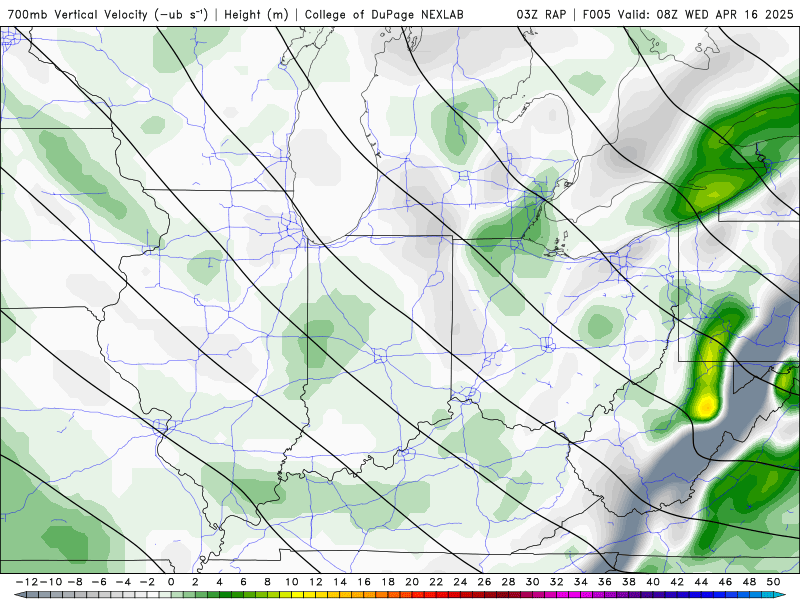Click the brightest yellow vertical velocity maximum
Image resolution: width=800 pixels, height=600 pixels.
pyautogui.click(x=706, y=406)
